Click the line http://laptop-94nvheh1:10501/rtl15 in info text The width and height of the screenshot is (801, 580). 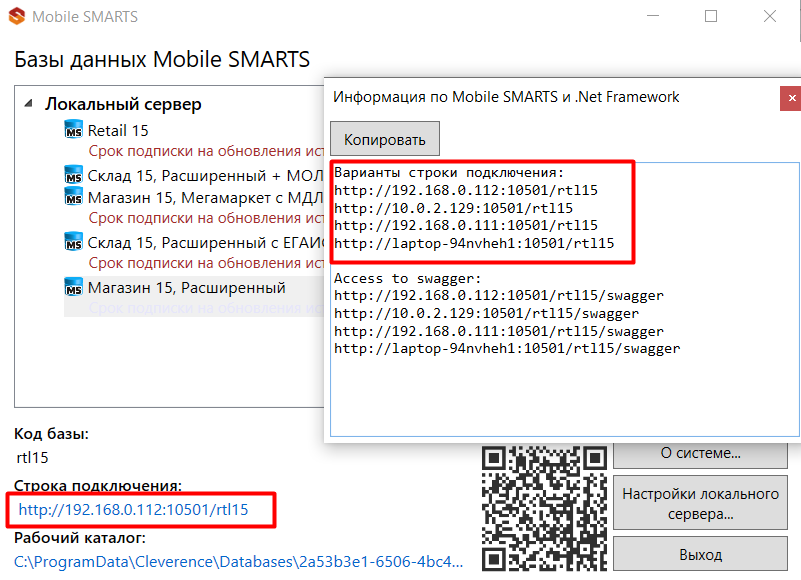[x=474, y=243]
